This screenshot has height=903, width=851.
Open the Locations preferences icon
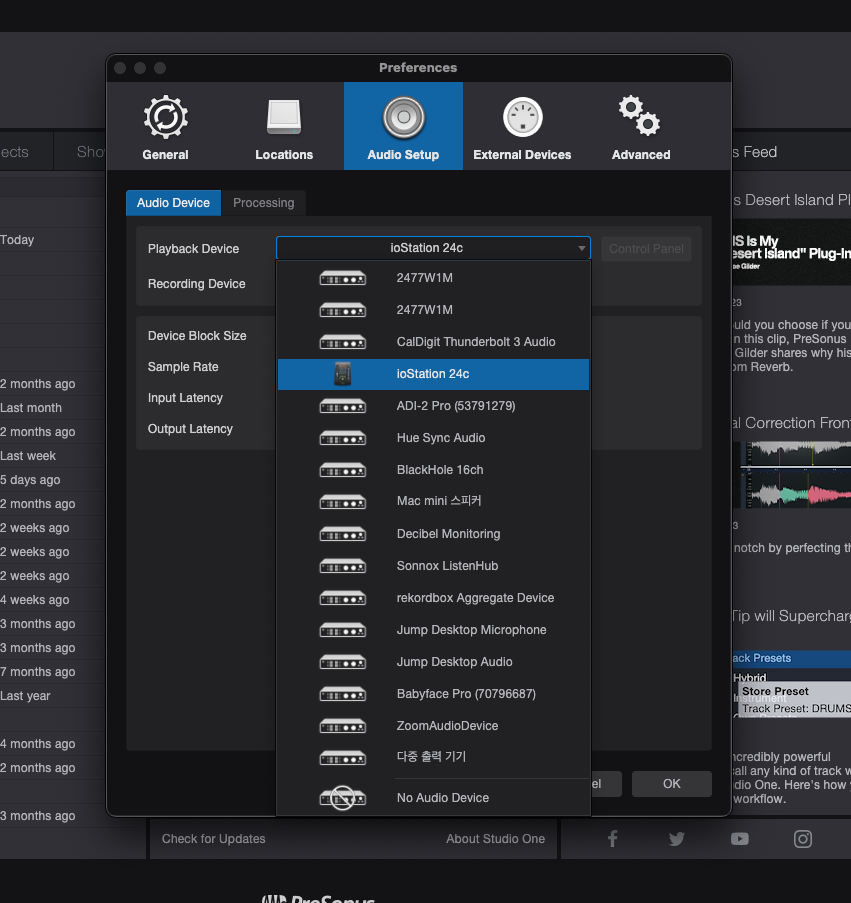click(x=284, y=117)
